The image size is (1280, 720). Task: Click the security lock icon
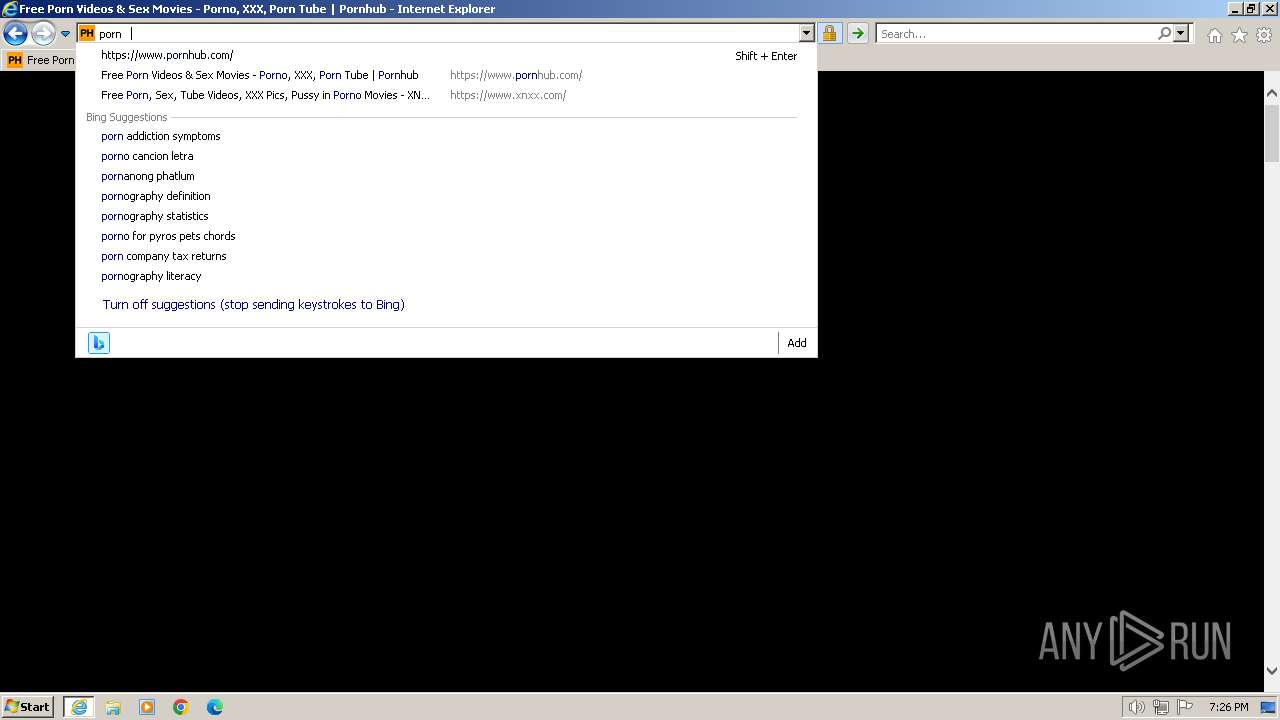[829, 34]
